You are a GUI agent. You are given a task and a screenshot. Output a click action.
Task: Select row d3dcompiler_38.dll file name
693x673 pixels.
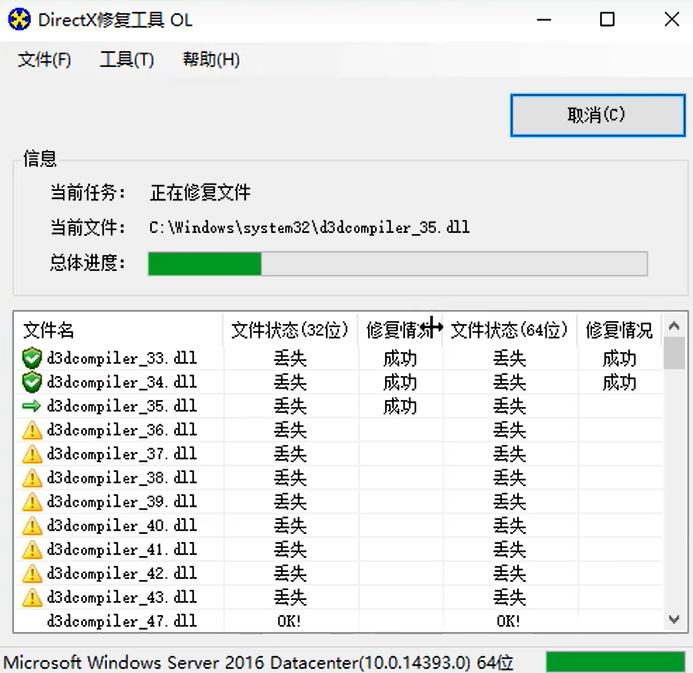[122, 478]
